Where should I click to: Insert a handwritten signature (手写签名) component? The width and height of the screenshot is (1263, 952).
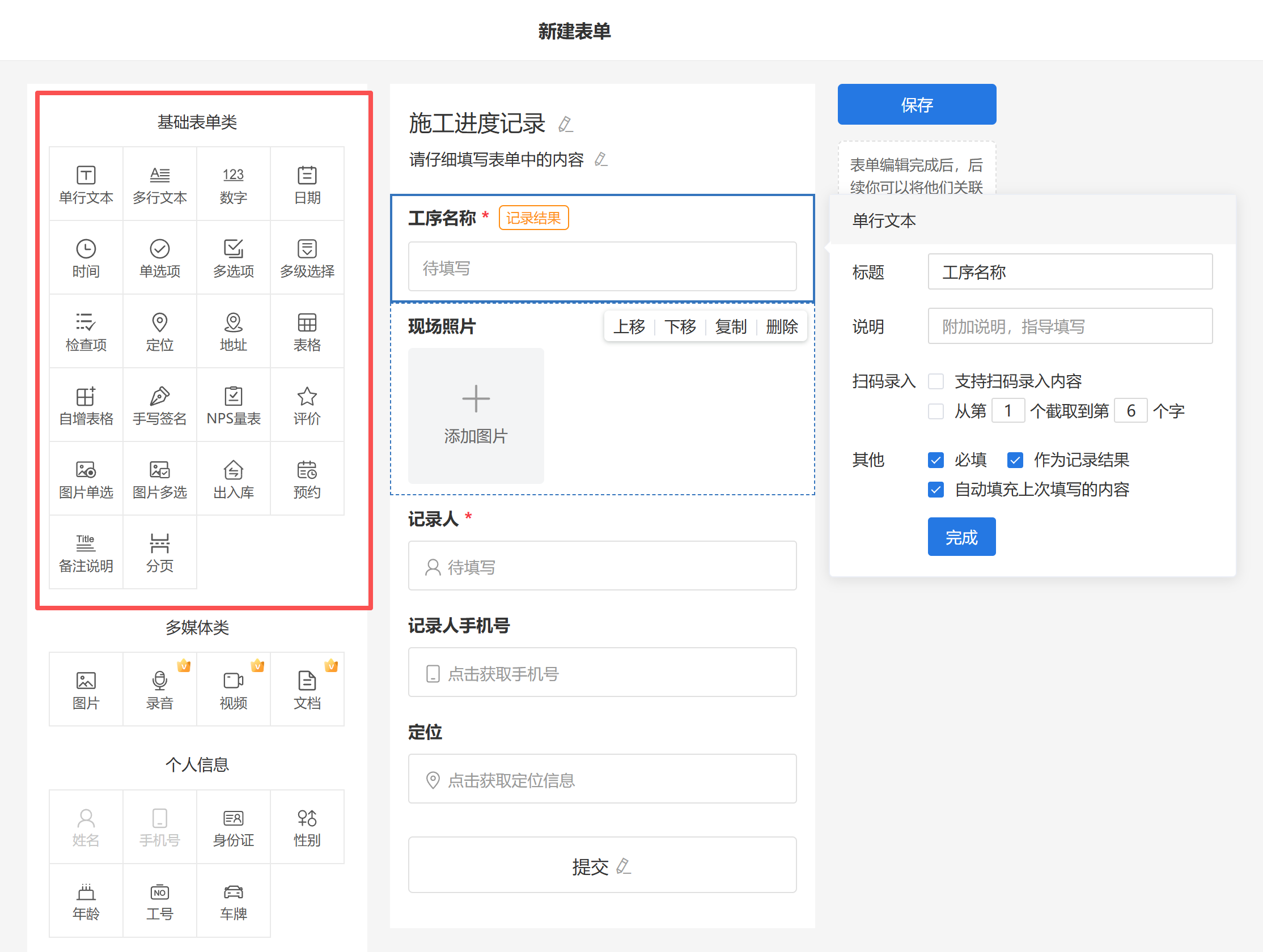point(159,405)
